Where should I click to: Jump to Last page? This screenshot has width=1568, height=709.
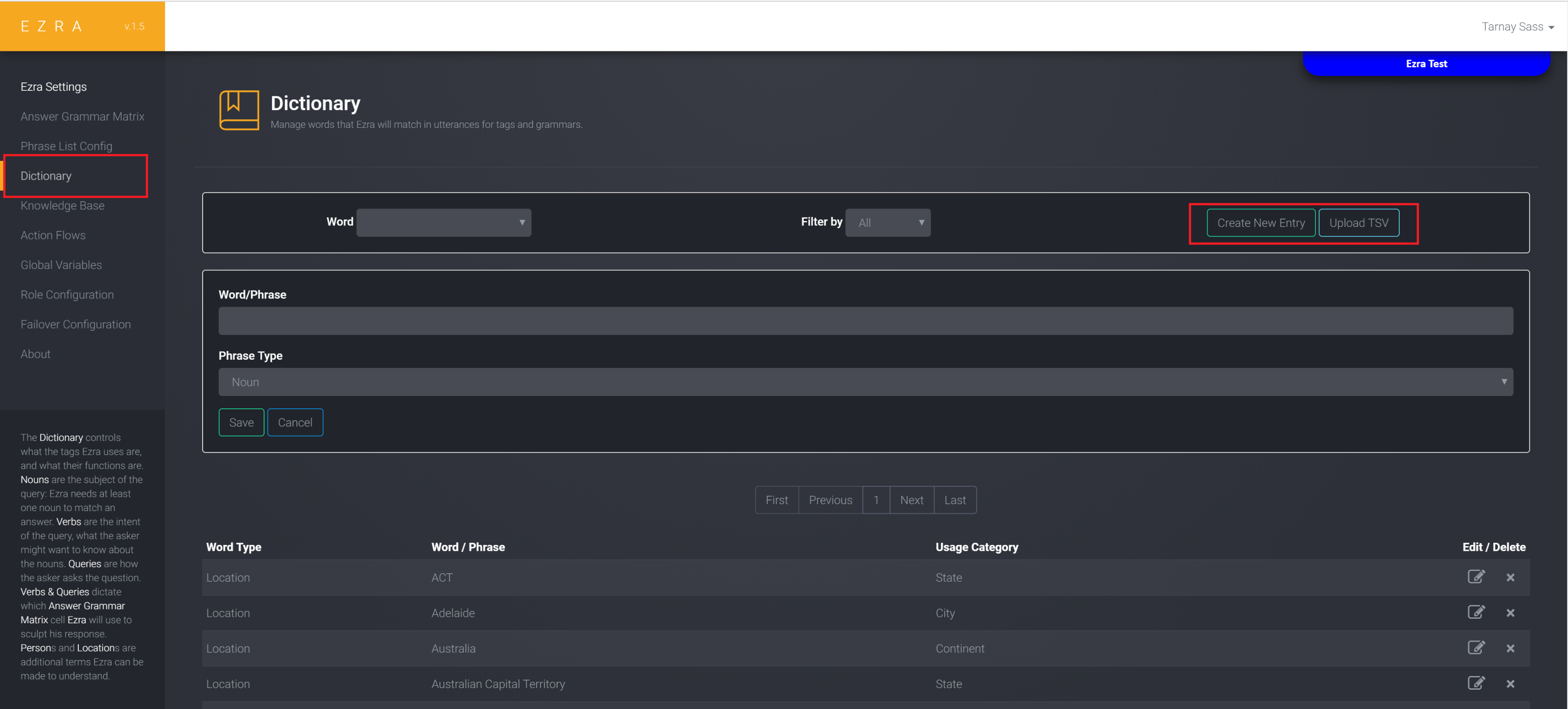tap(955, 500)
